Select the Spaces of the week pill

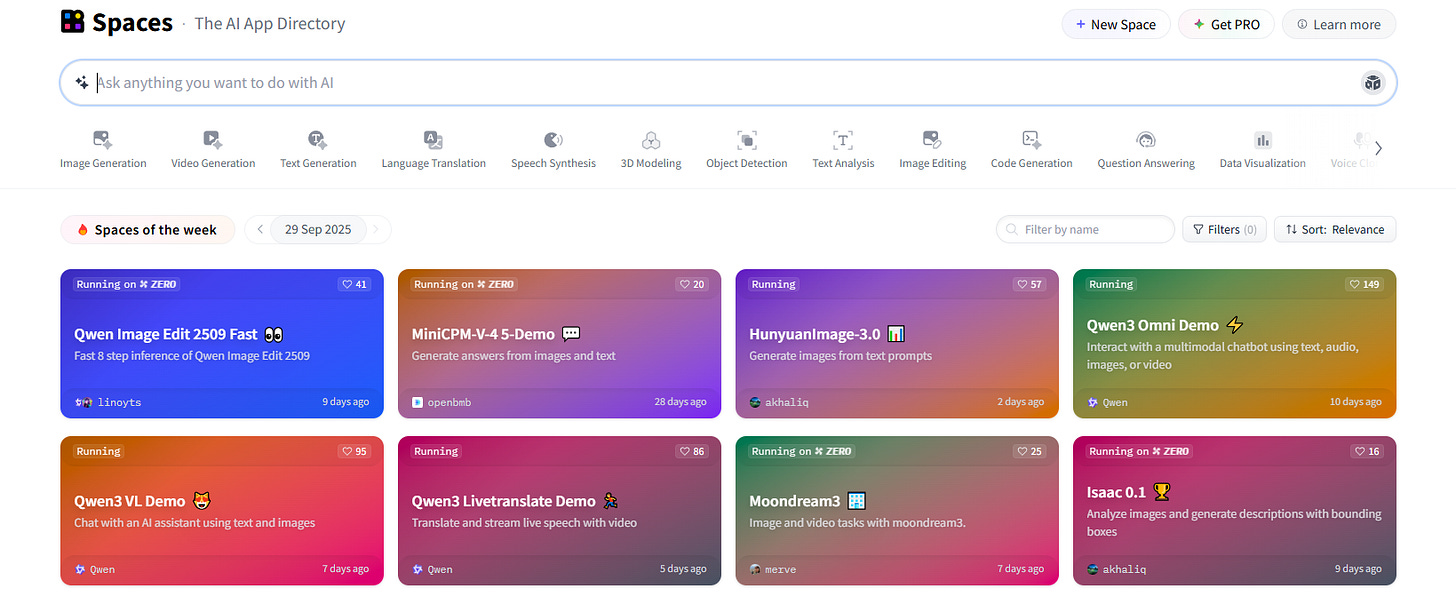pos(147,229)
